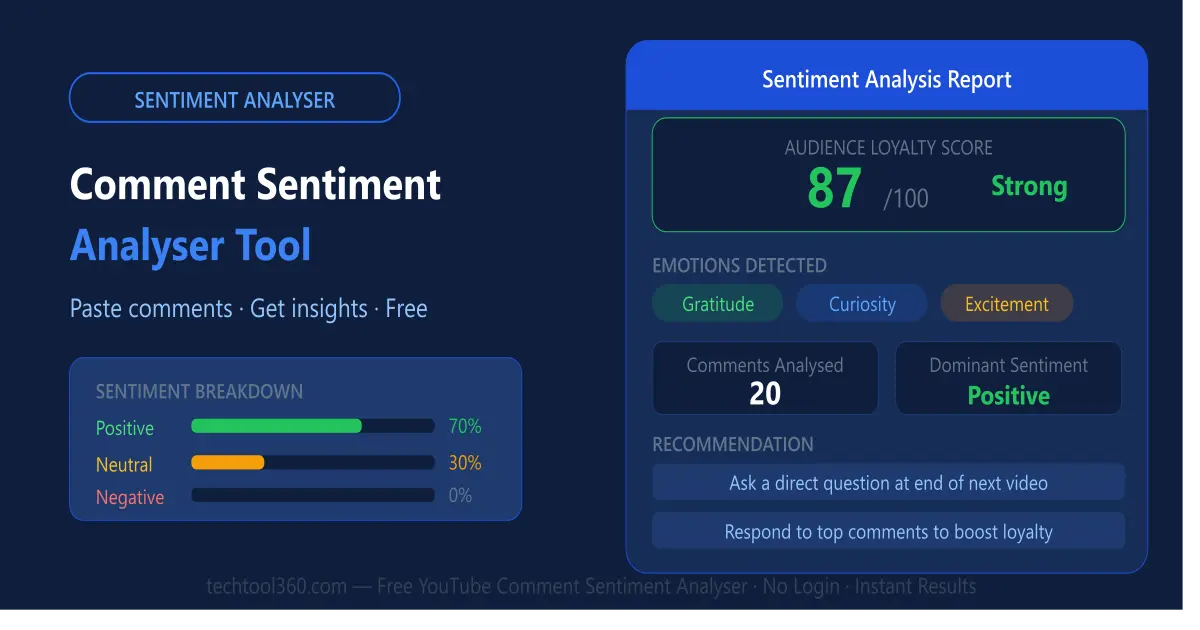Expand the Sentiment Breakdown panel

click(199, 392)
